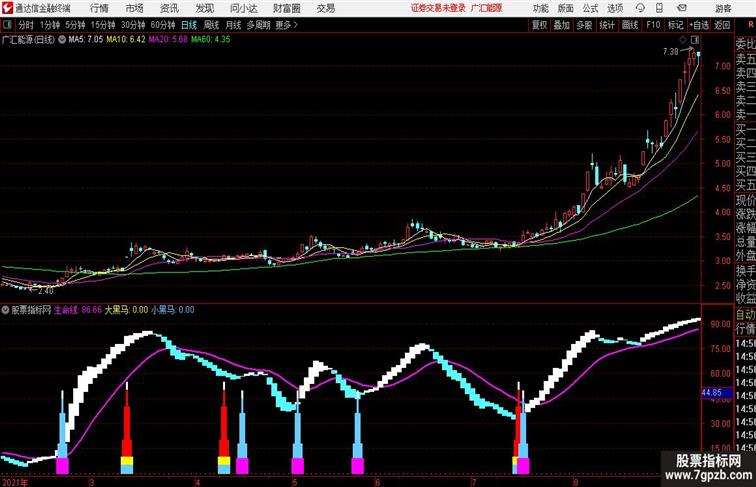
Task: Toggle the panel layout icon left of 分时
Action: coord(7,25)
